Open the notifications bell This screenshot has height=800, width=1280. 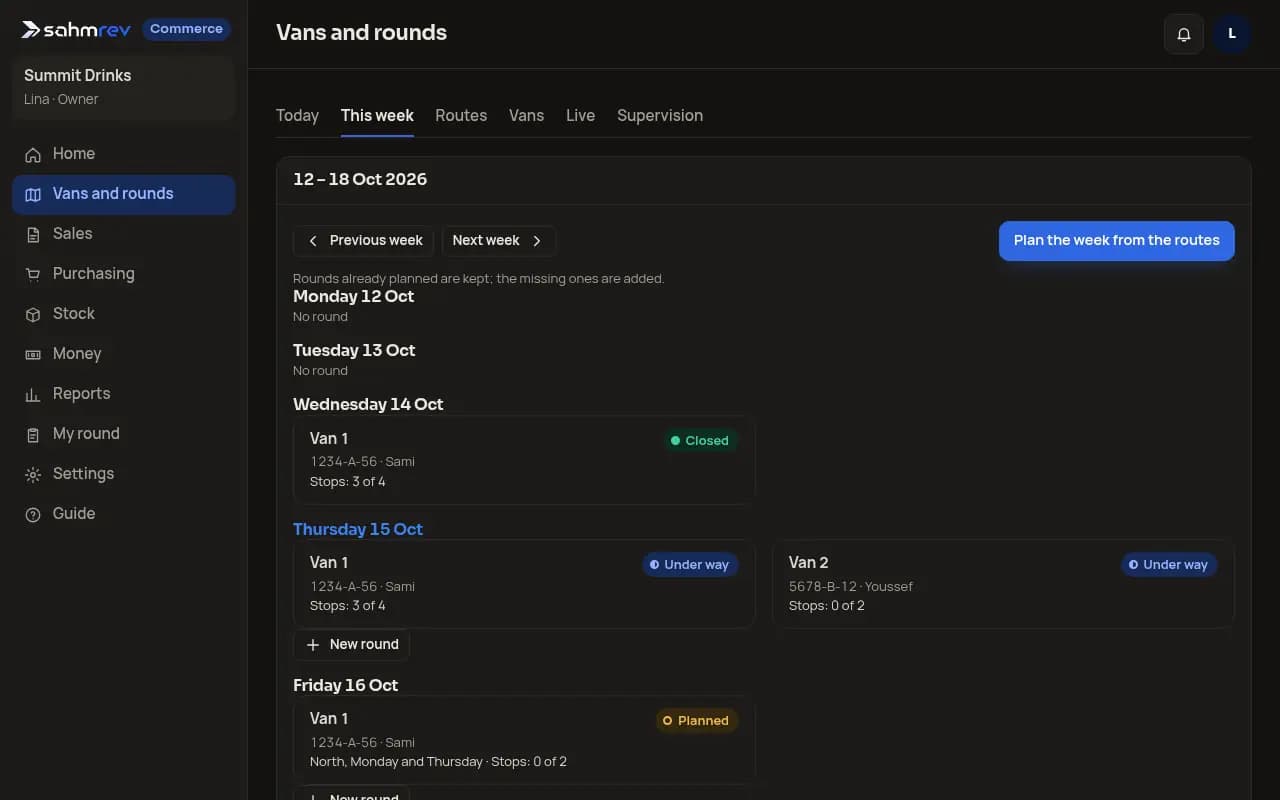(x=1184, y=34)
